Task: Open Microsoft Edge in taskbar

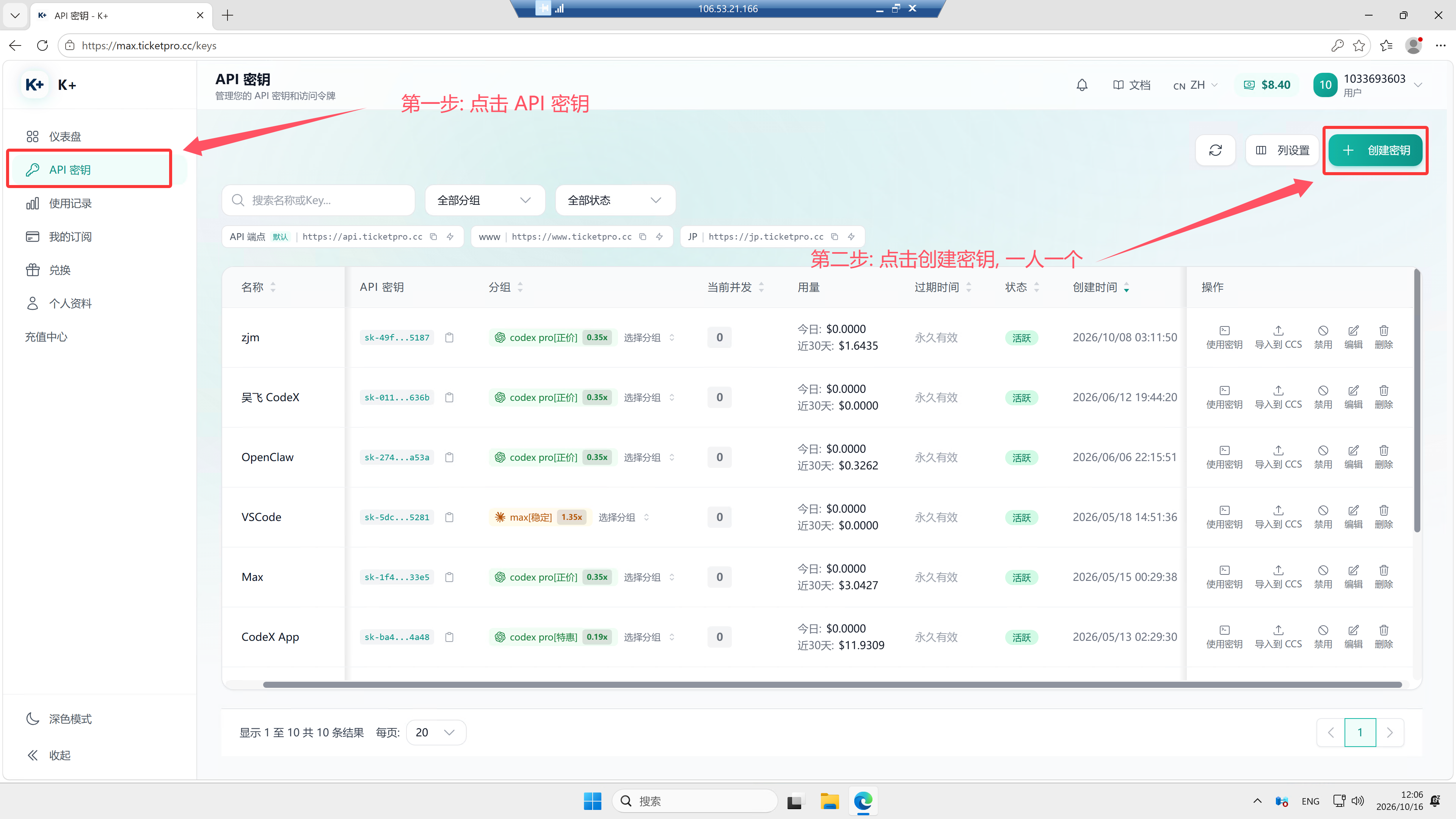Action: (863, 801)
